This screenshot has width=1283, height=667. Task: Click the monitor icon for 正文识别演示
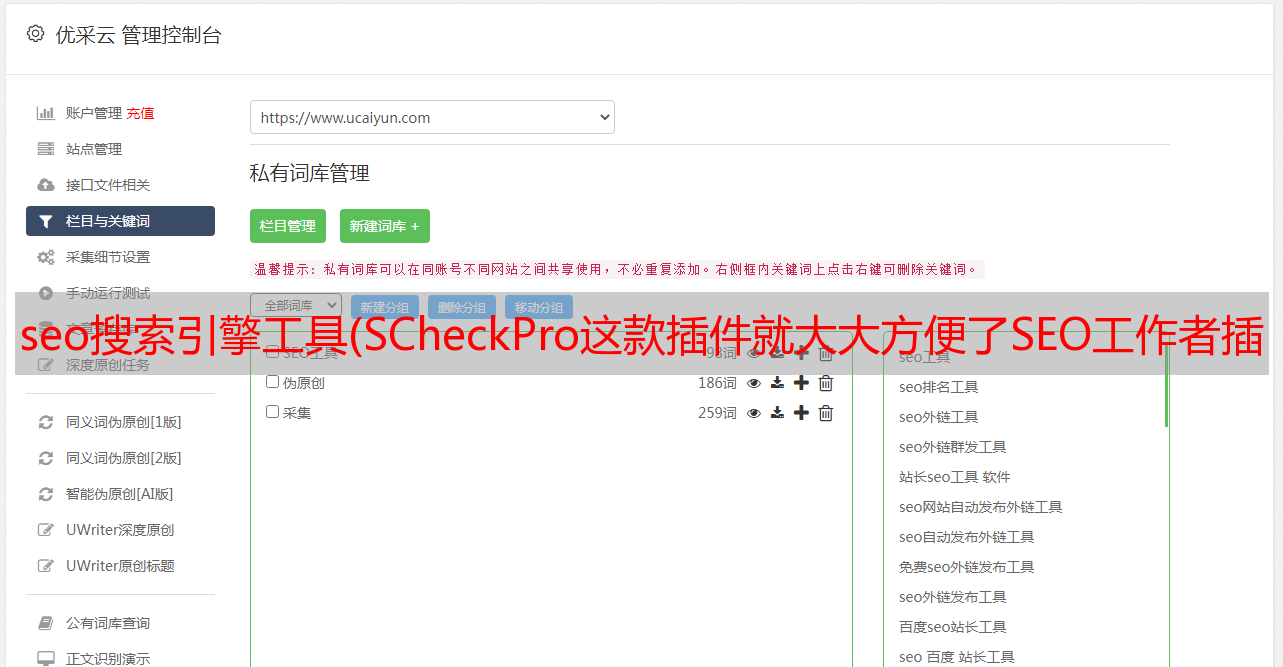pyautogui.click(x=45, y=659)
